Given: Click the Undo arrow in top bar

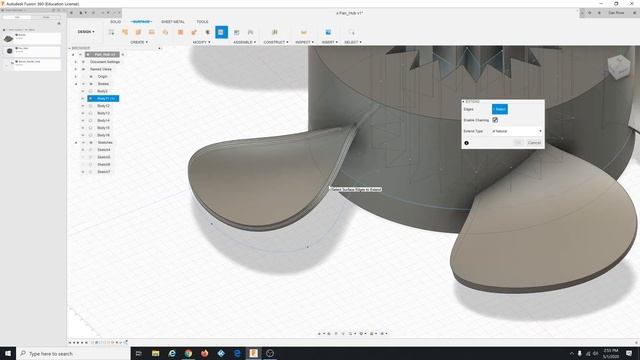Looking at the screenshot, I should click(103, 13).
